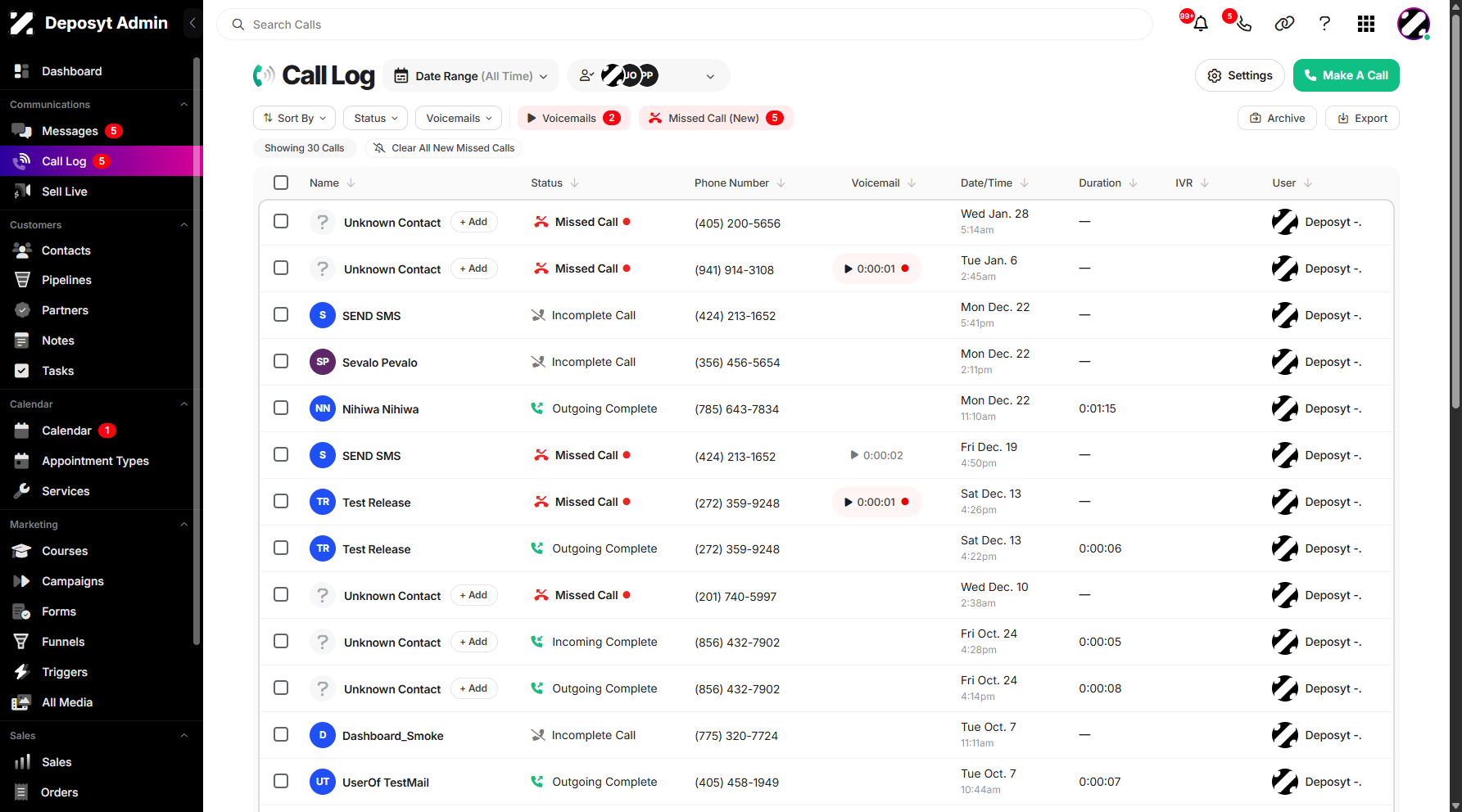Collapse the sidebar with the chevron arrow
This screenshot has width=1462, height=812.
[192, 23]
